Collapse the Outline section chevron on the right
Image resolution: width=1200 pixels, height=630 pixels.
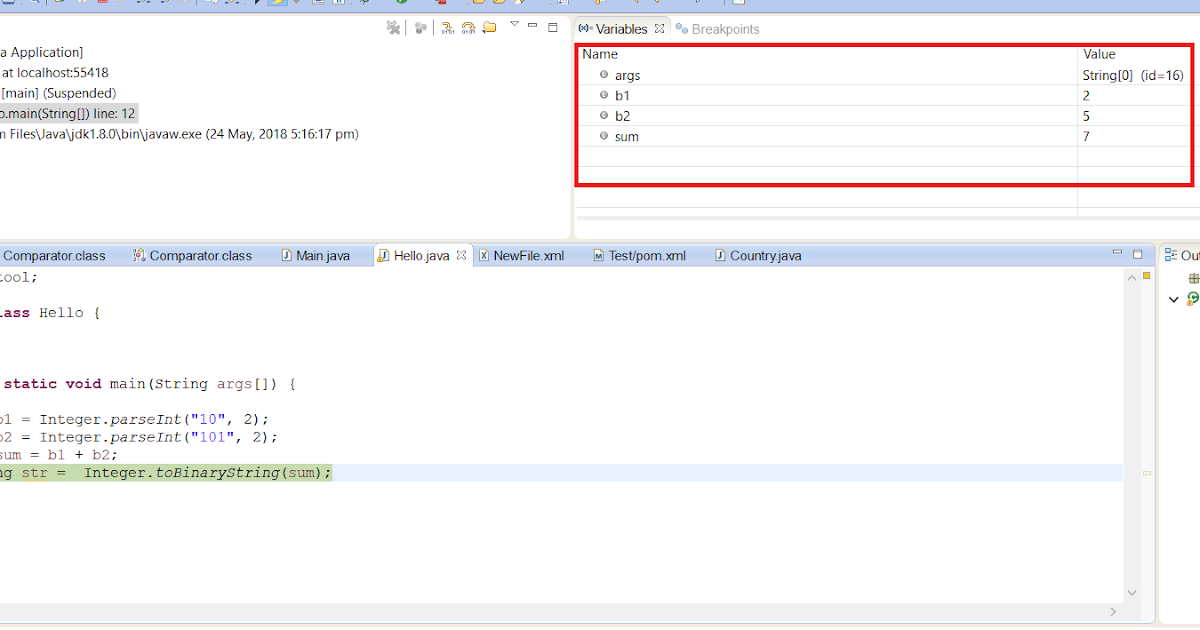click(x=1174, y=299)
